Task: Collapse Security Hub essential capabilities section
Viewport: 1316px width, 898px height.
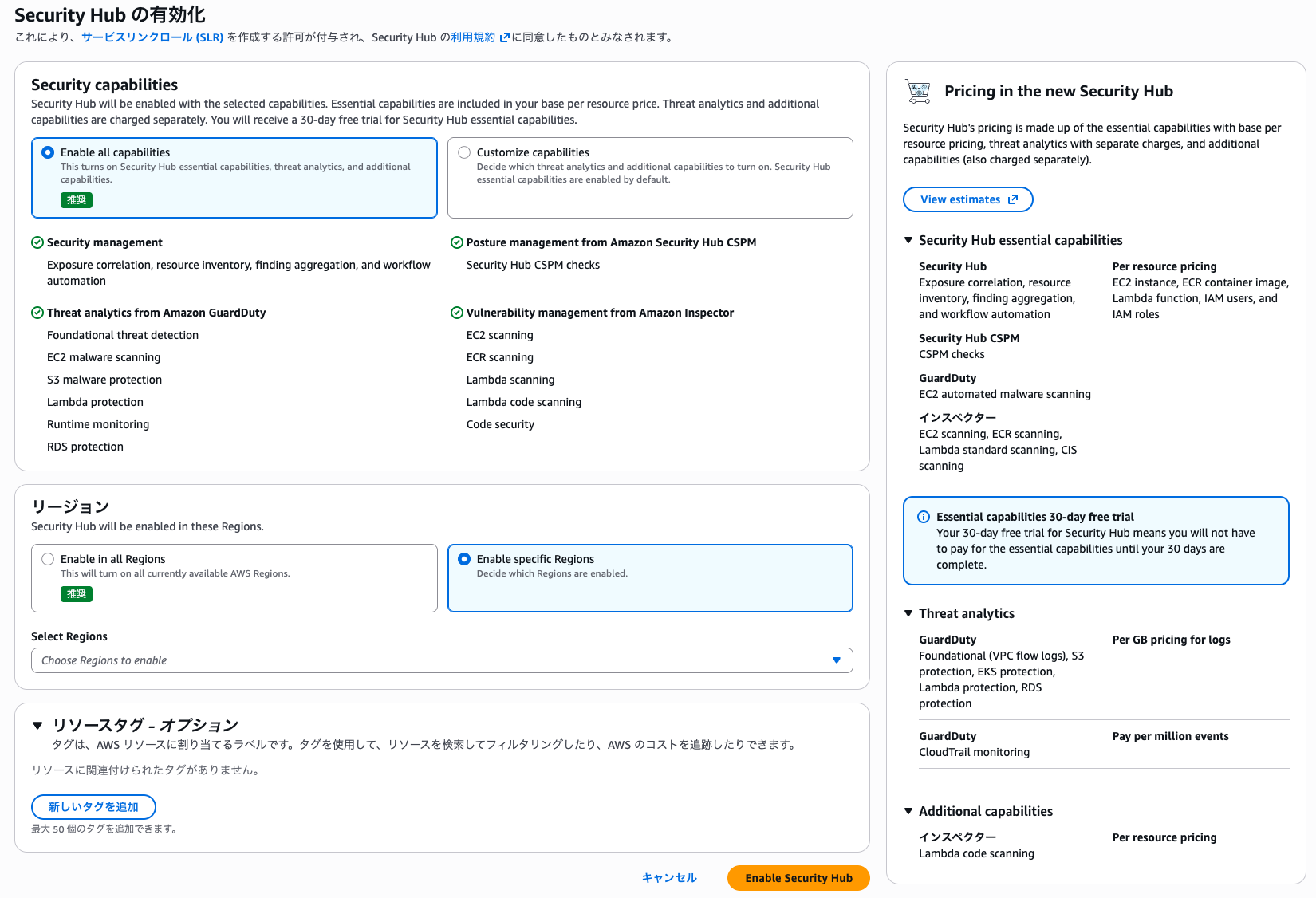Action: coord(908,240)
